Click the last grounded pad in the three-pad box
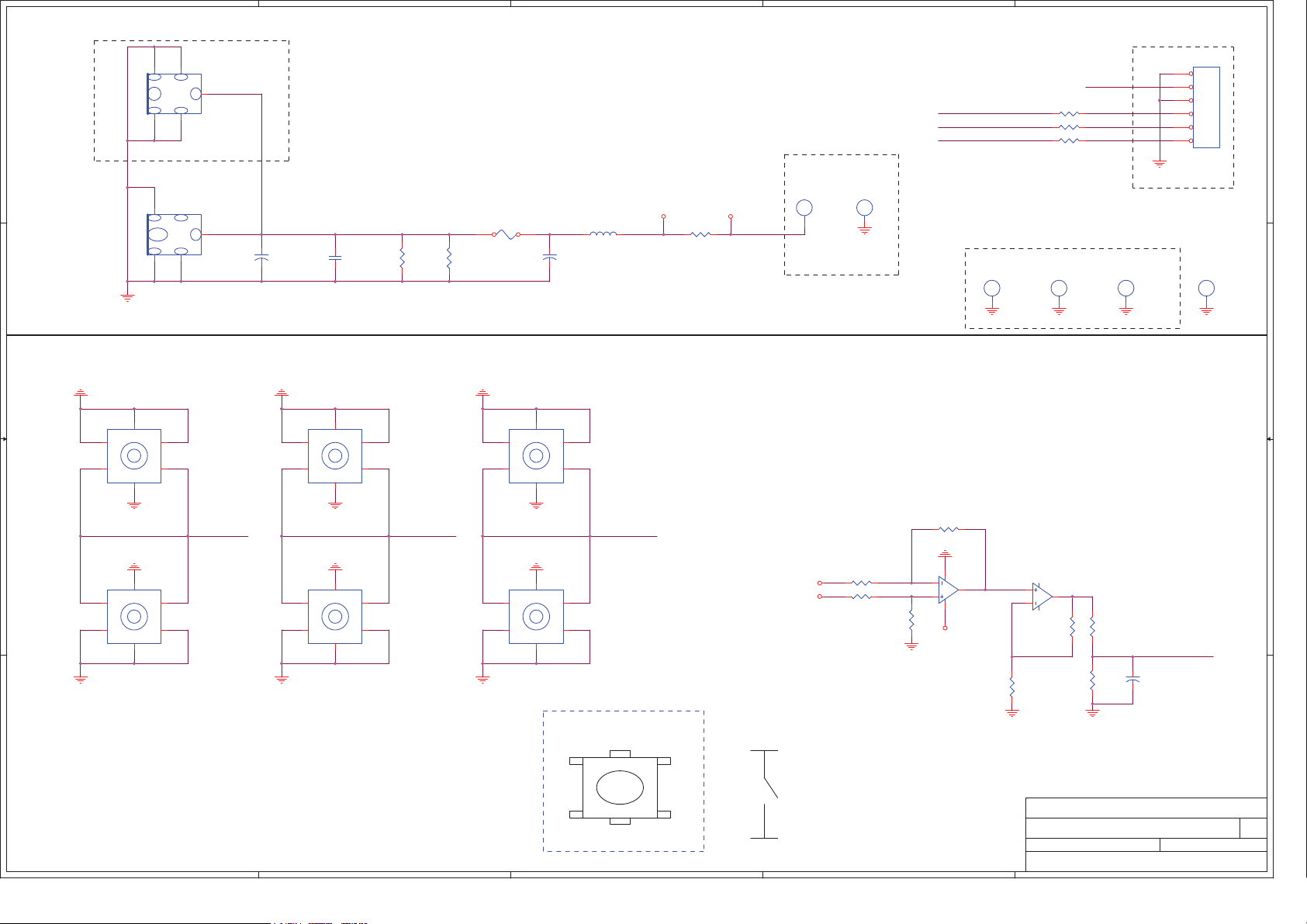Image resolution: width=1307 pixels, height=924 pixels. 1126,289
